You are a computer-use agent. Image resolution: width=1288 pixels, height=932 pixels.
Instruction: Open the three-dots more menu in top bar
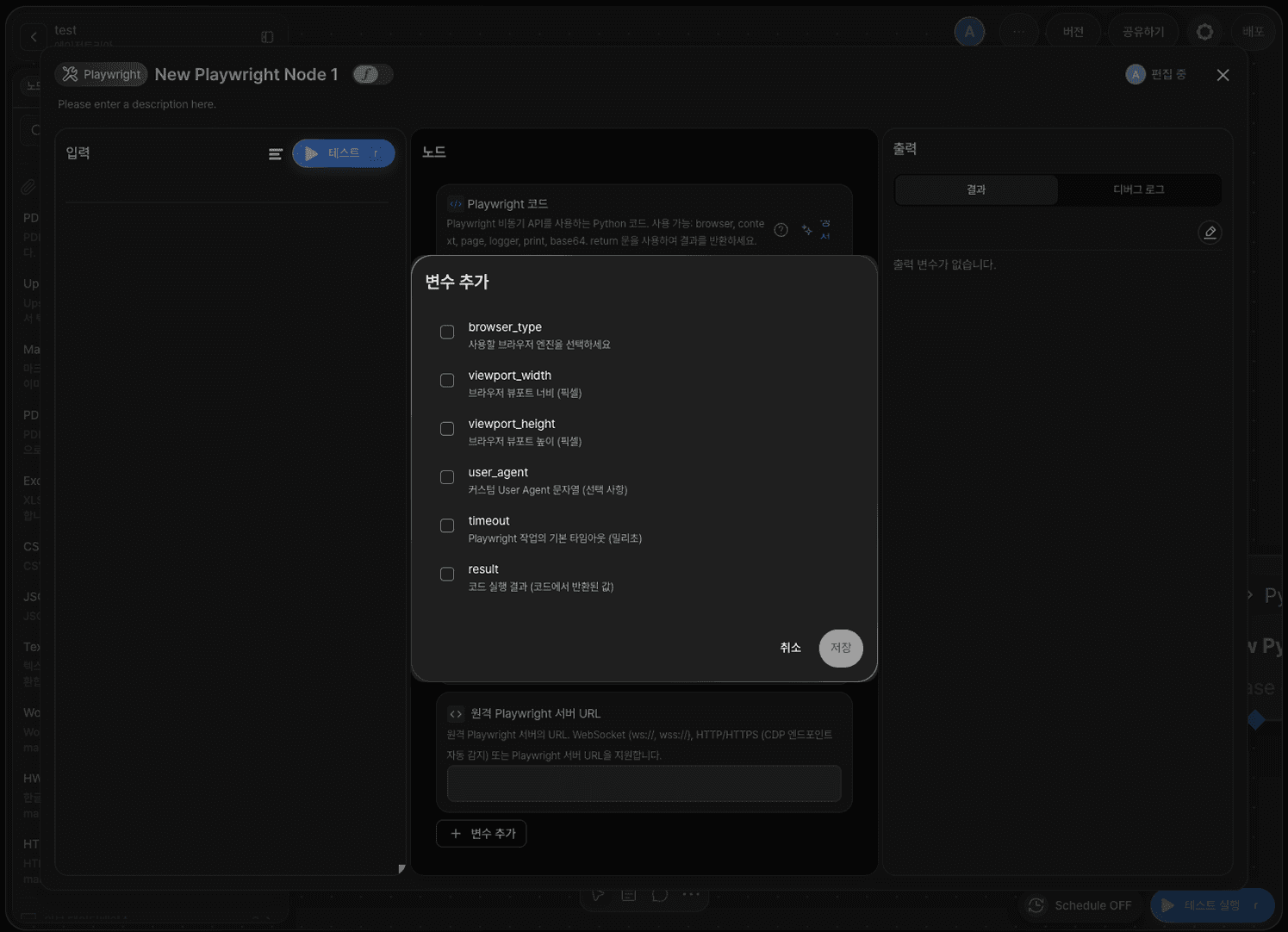(x=1019, y=32)
